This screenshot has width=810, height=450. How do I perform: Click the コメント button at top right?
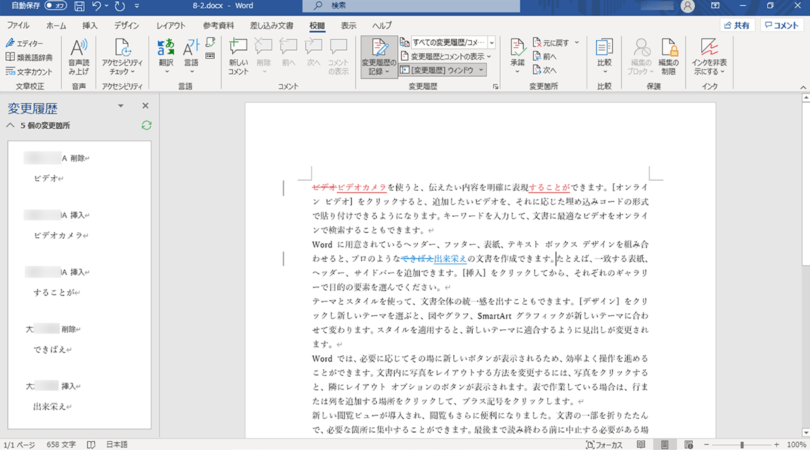pos(782,25)
